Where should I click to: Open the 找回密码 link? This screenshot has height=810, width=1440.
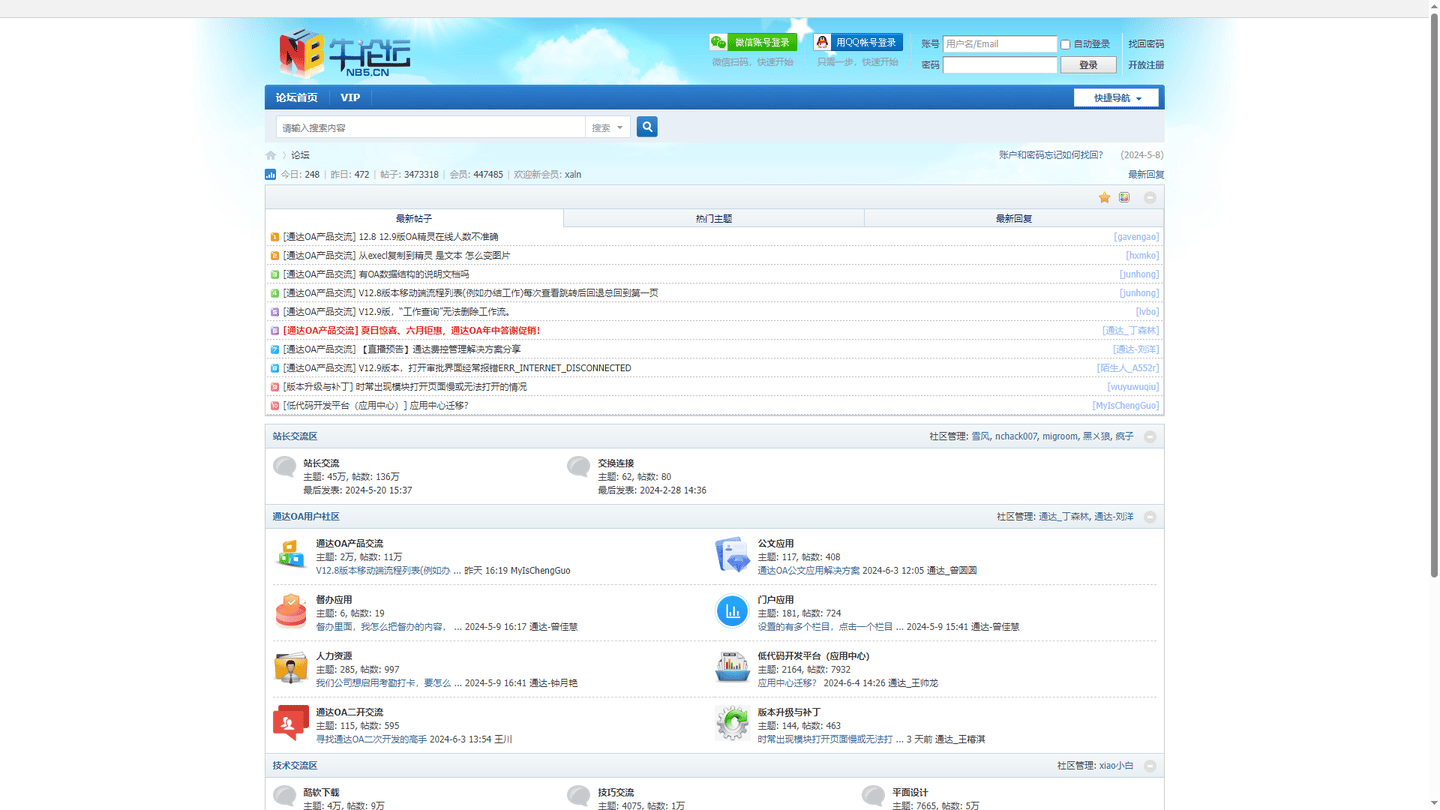(1146, 44)
